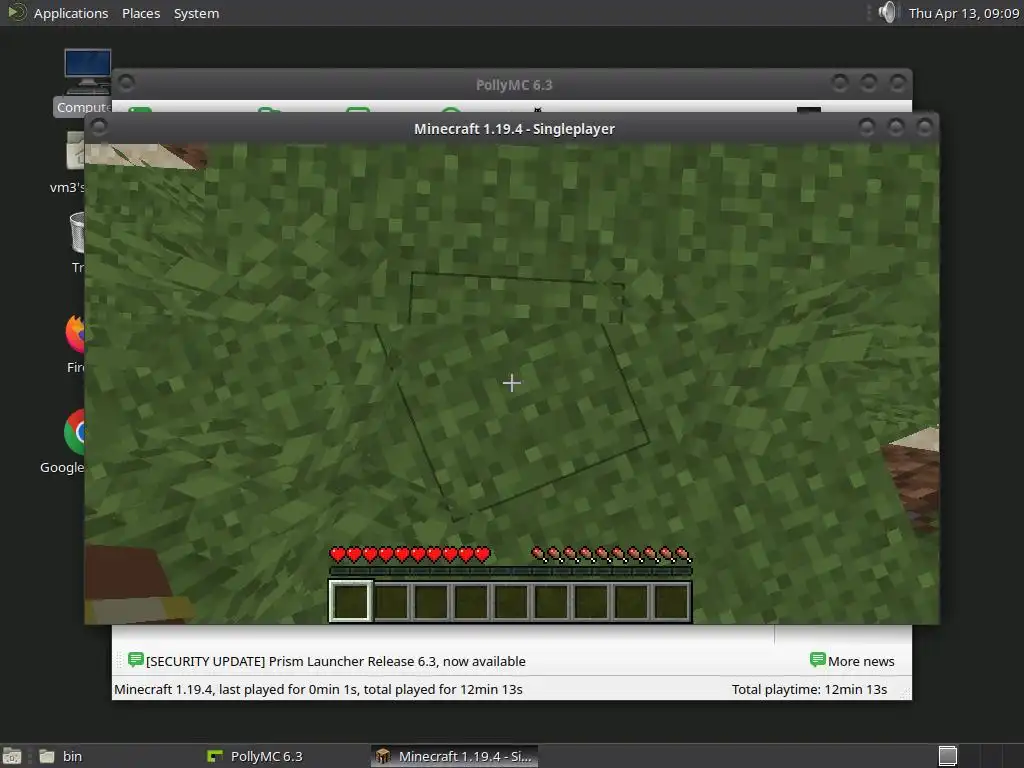Click the red hearts health bar
This screenshot has height=768, width=1024.
(409, 555)
